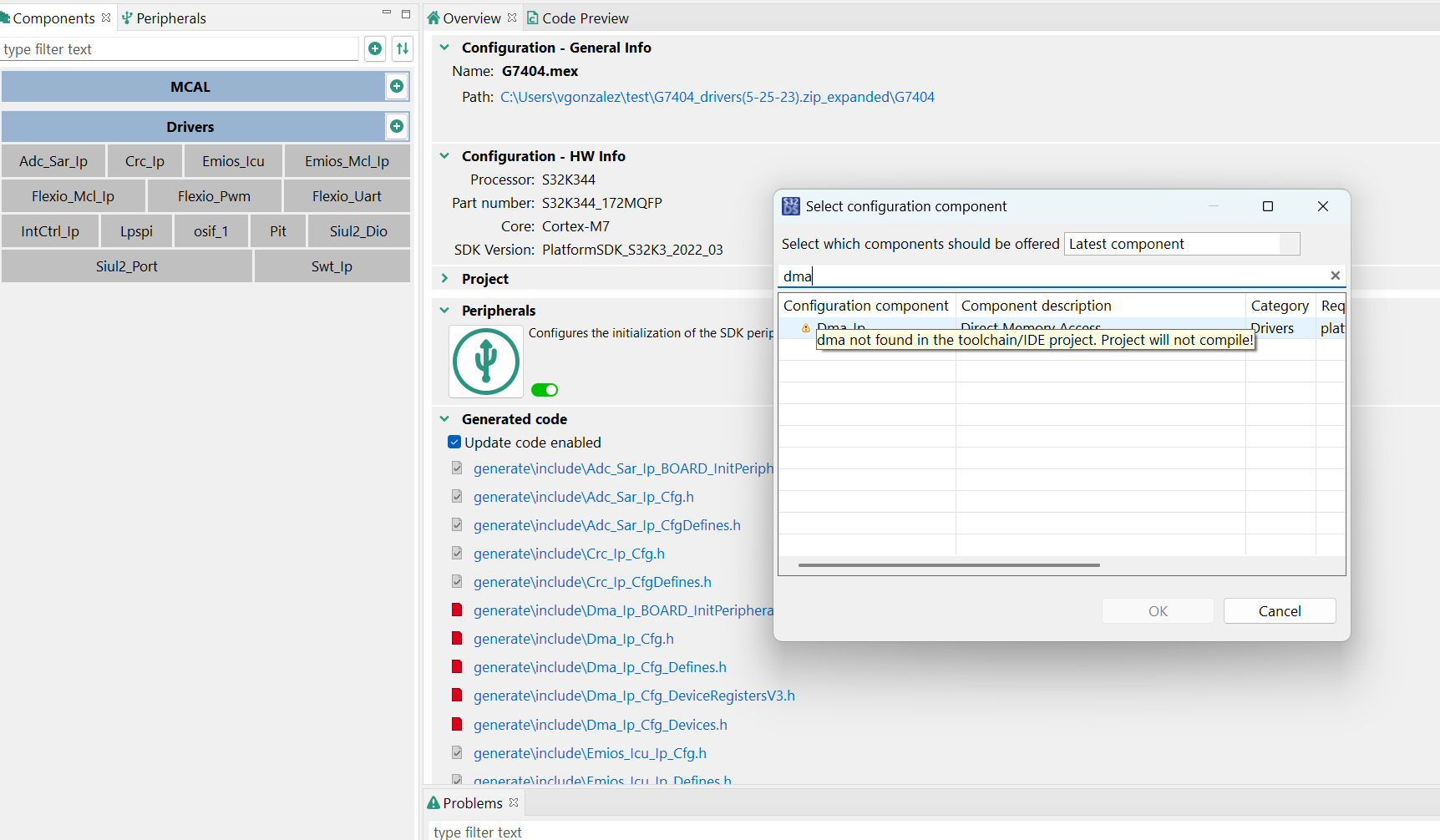Viewport: 1440px width, 840px height.
Task: Click the Peripherals USB icon thumbnail
Action: pyautogui.click(x=486, y=362)
